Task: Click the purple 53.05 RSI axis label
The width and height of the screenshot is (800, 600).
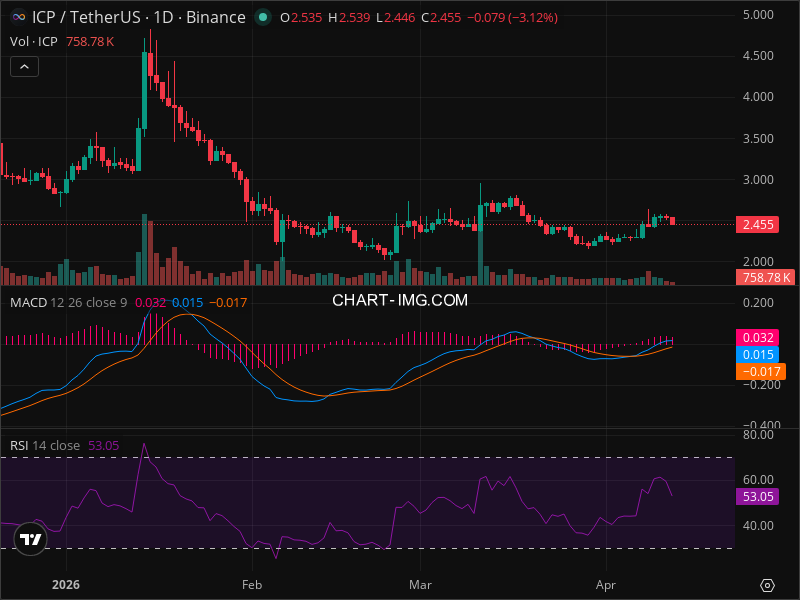Action: click(757, 496)
